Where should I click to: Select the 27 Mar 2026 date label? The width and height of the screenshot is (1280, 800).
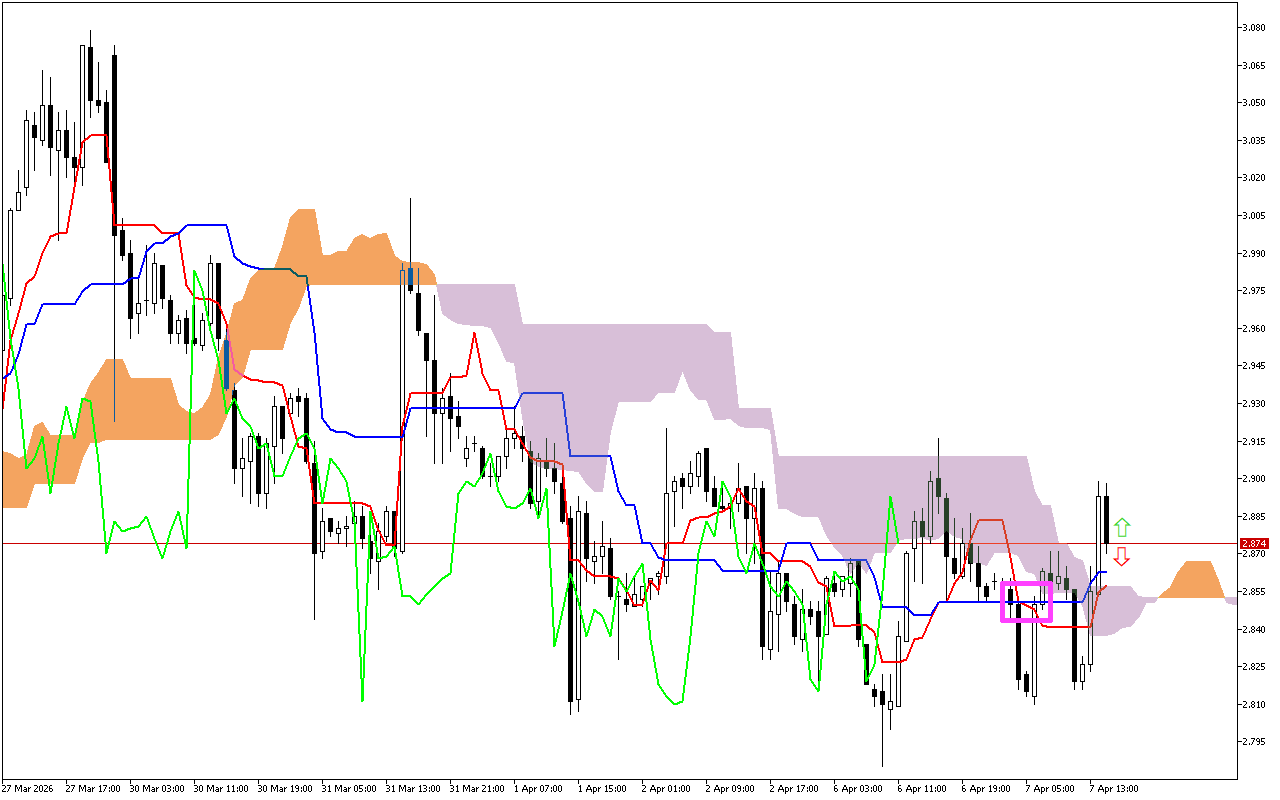pyautogui.click(x=30, y=788)
